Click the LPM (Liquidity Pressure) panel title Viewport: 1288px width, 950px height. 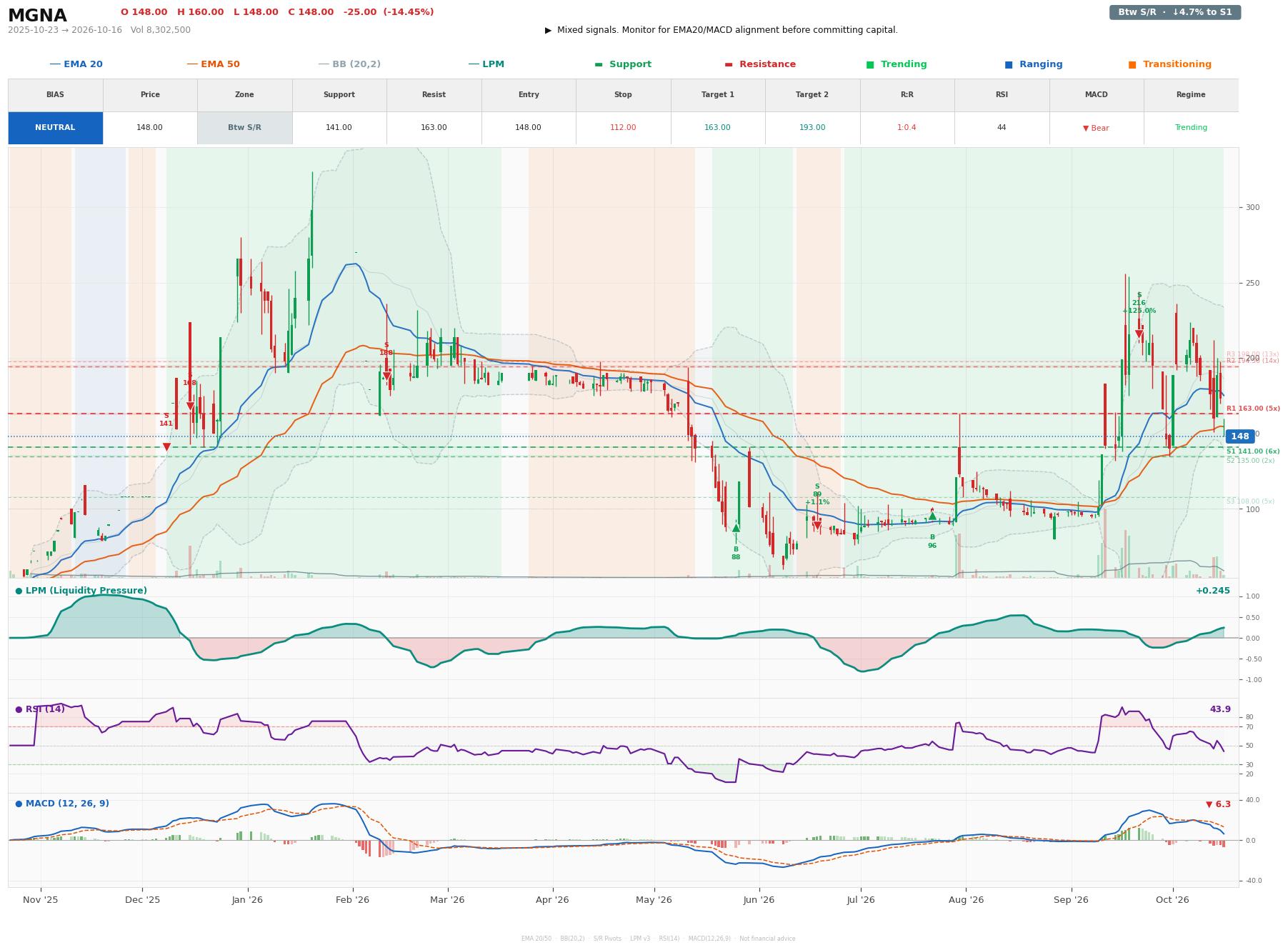coord(81,591)
